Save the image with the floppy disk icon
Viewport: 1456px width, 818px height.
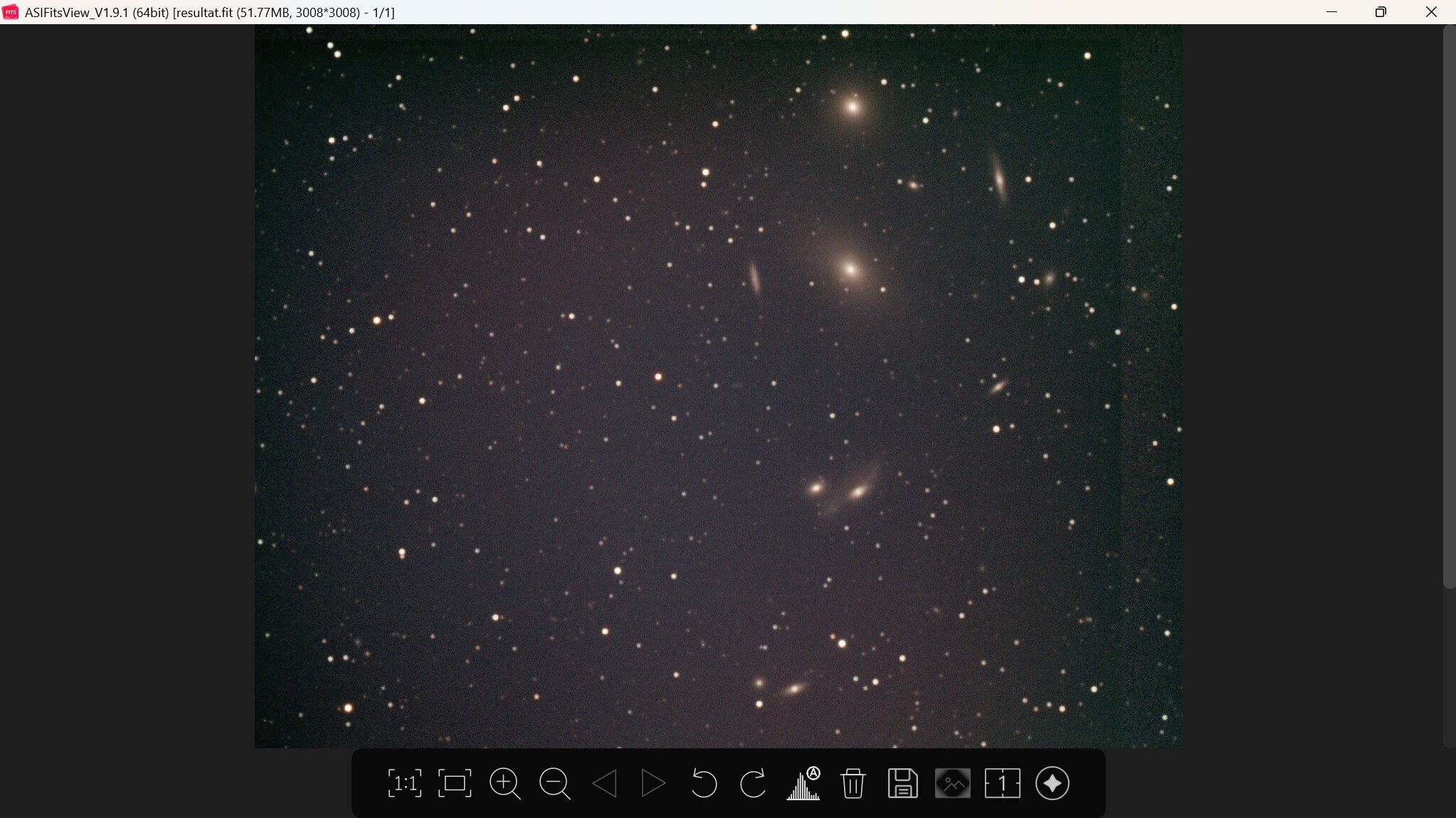click(x=902, y=783)
